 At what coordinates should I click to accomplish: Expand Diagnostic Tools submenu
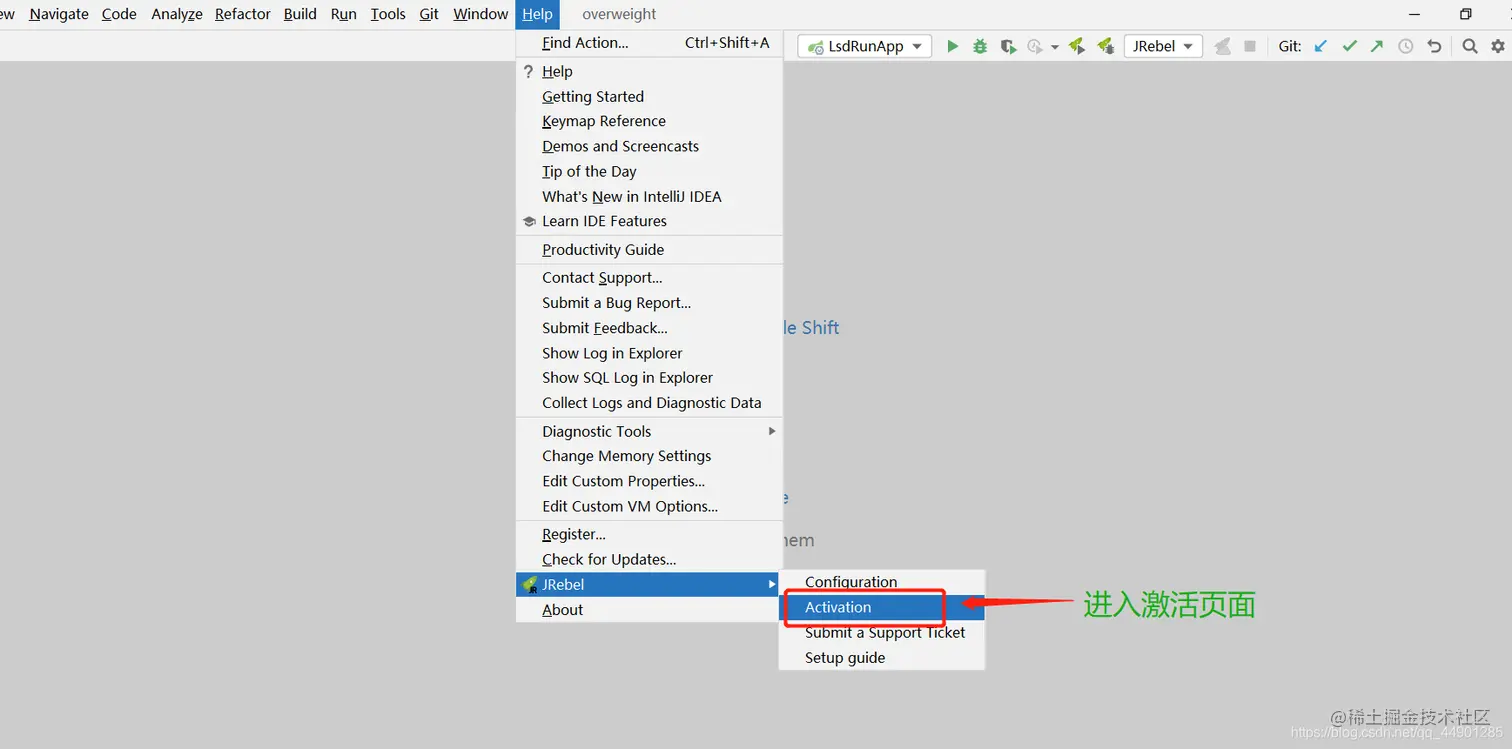648,431
